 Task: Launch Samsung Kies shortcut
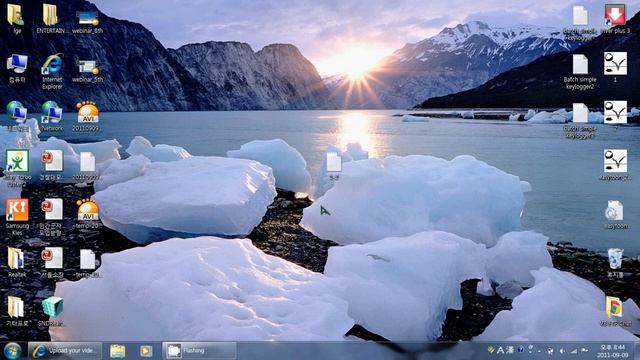17,210
